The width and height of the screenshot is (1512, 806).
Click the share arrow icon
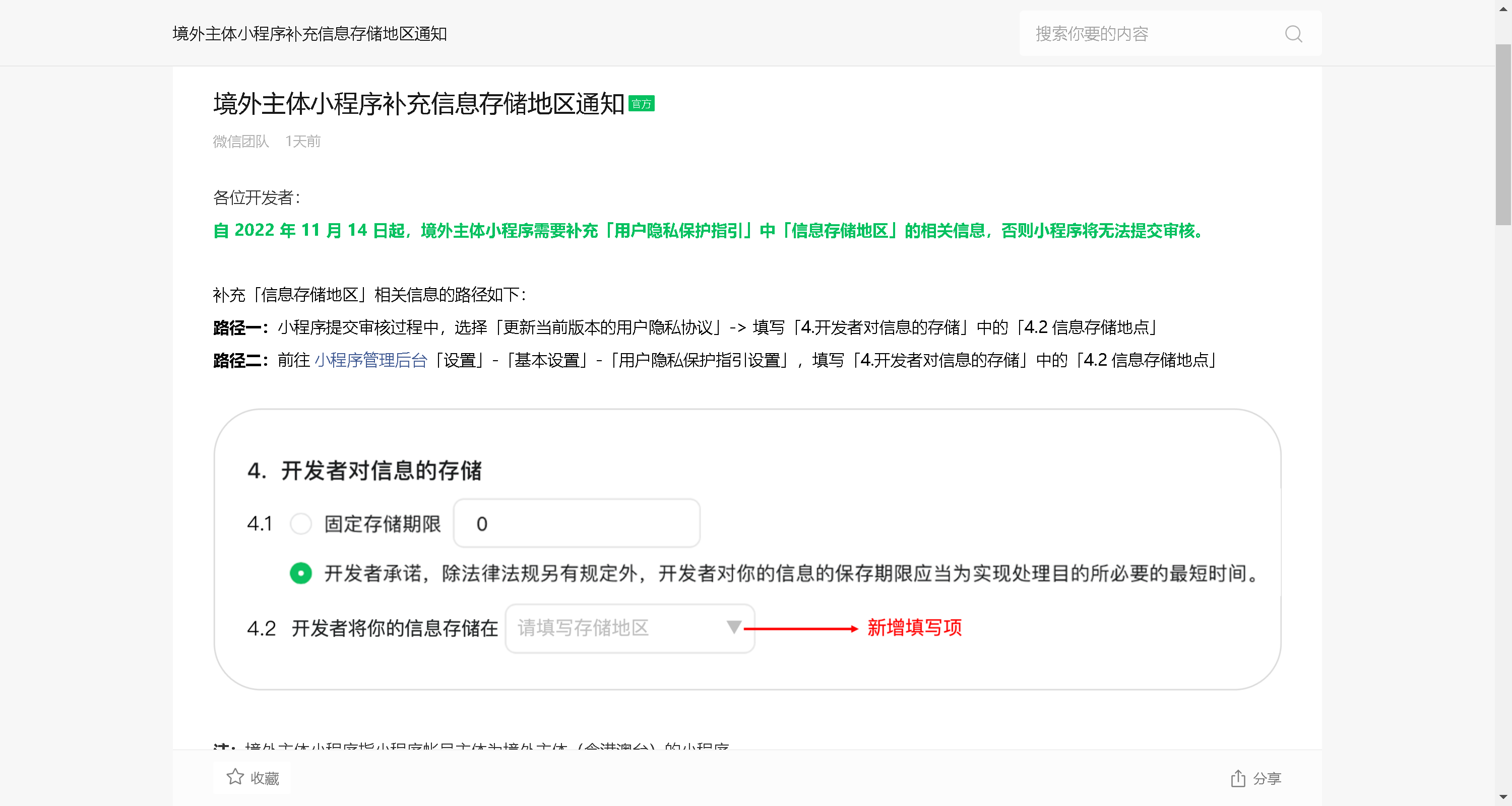[x=1238, y=778]
